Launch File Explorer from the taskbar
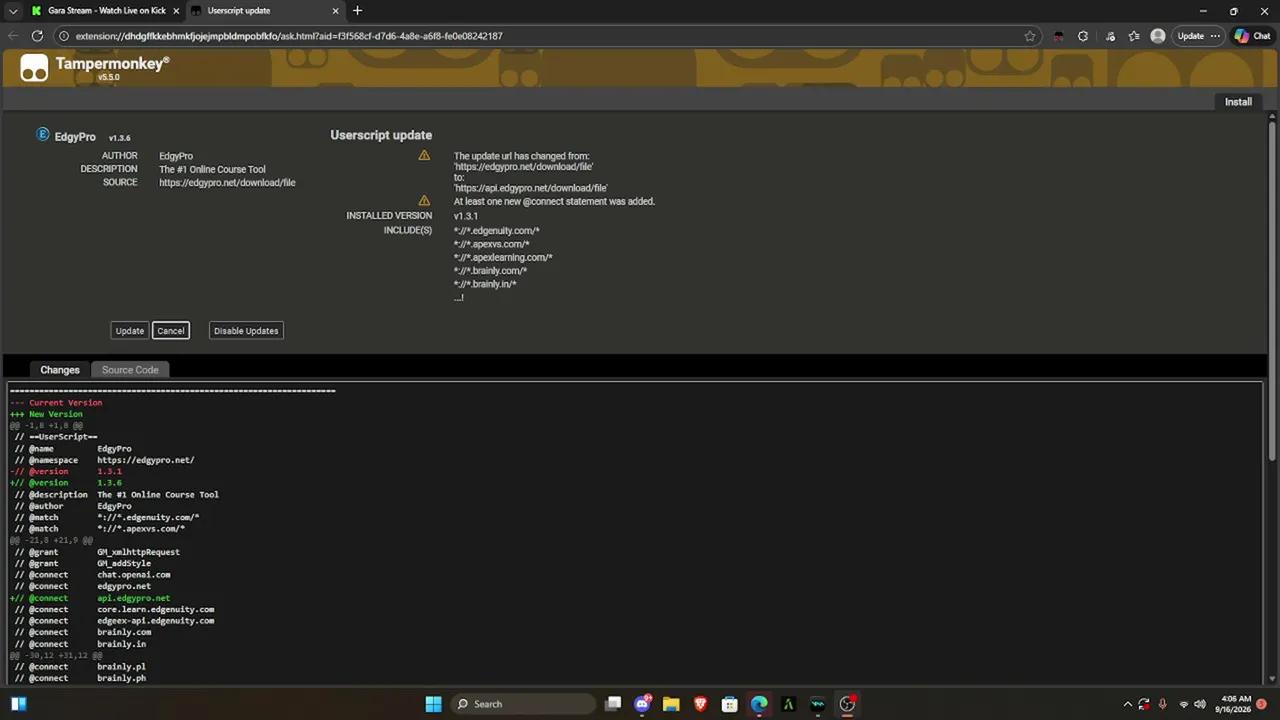This screenshot has width=1280, height=720. pyautogui.click(x=671, y=704)
